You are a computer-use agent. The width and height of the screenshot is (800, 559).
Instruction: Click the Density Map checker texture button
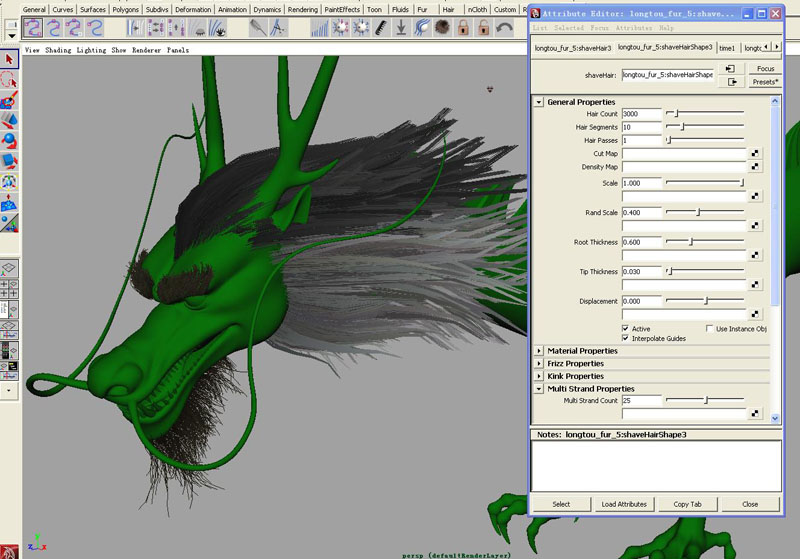click(x=756, y=167)
